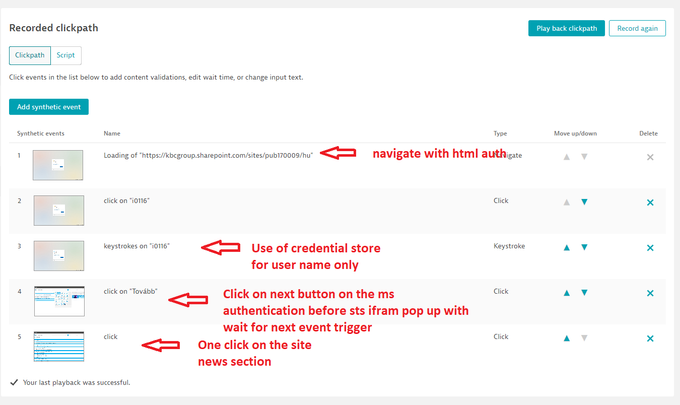The width and height of the screenshot is (680, 405).
Task: Delete event 5 click row
Action: 650,338
